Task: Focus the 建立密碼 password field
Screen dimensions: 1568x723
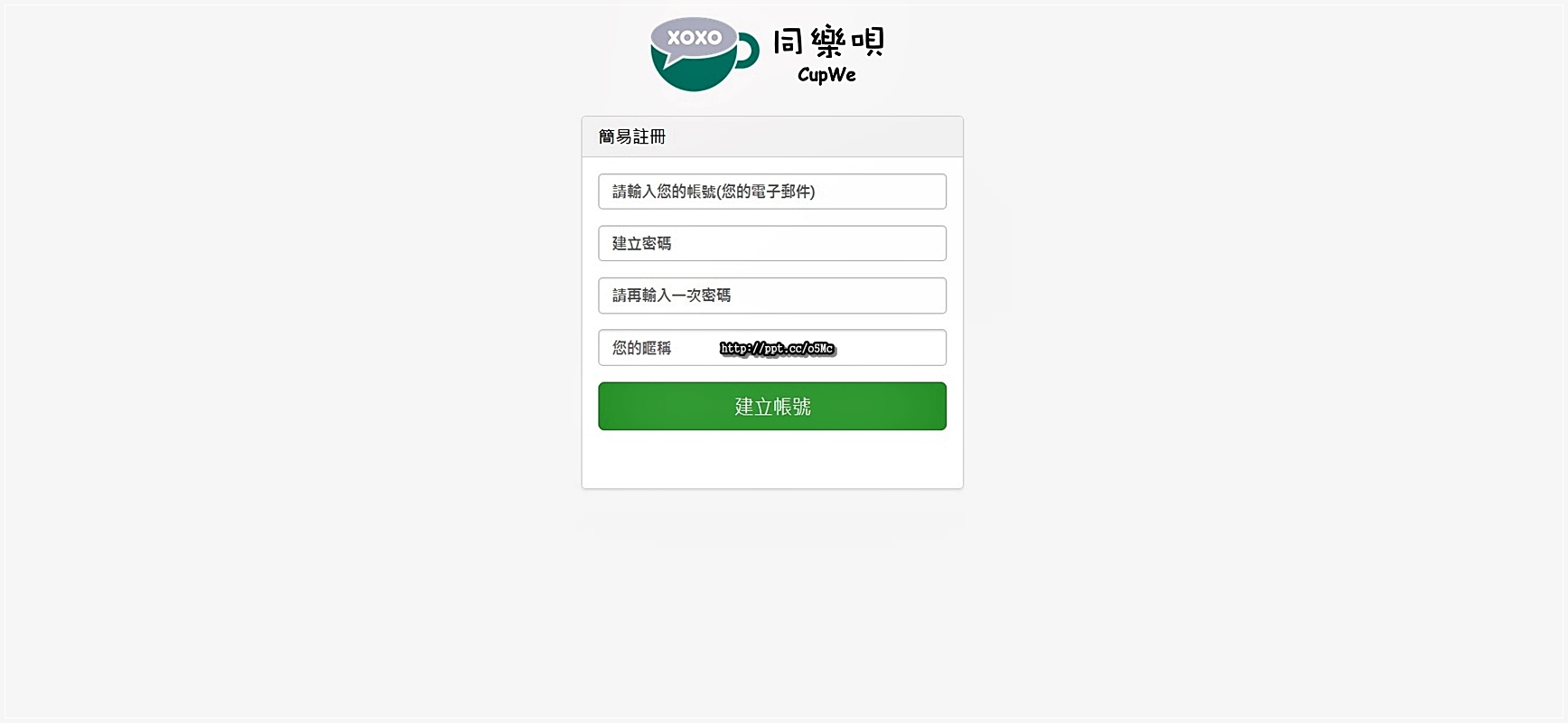Action: 772,243
